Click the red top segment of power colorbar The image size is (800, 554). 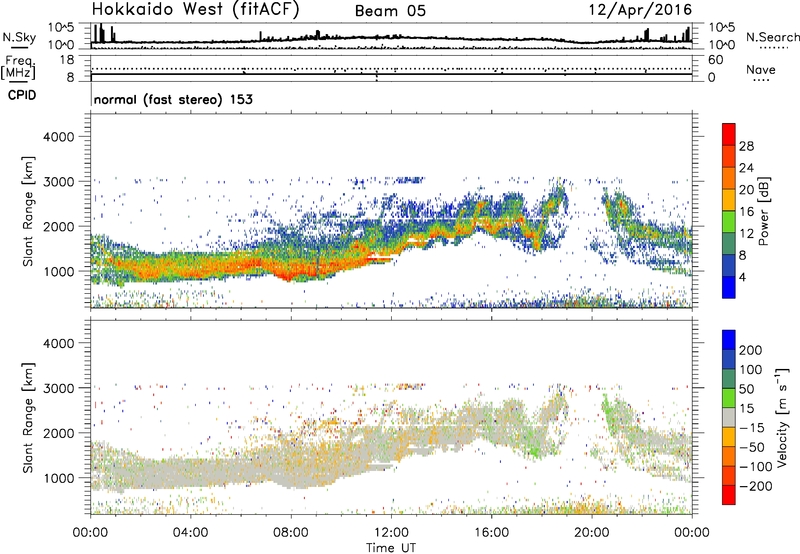[729, 134]
